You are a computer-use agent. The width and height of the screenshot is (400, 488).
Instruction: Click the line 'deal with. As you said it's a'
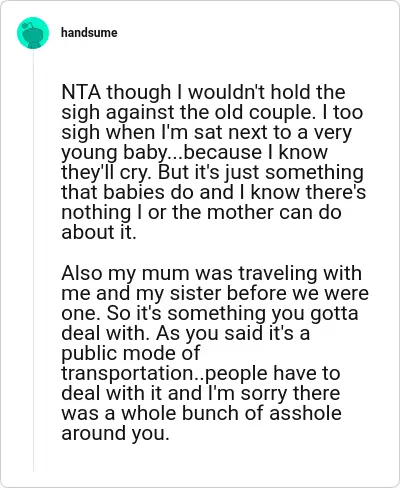pyautogui.click(x=186, y=333)
